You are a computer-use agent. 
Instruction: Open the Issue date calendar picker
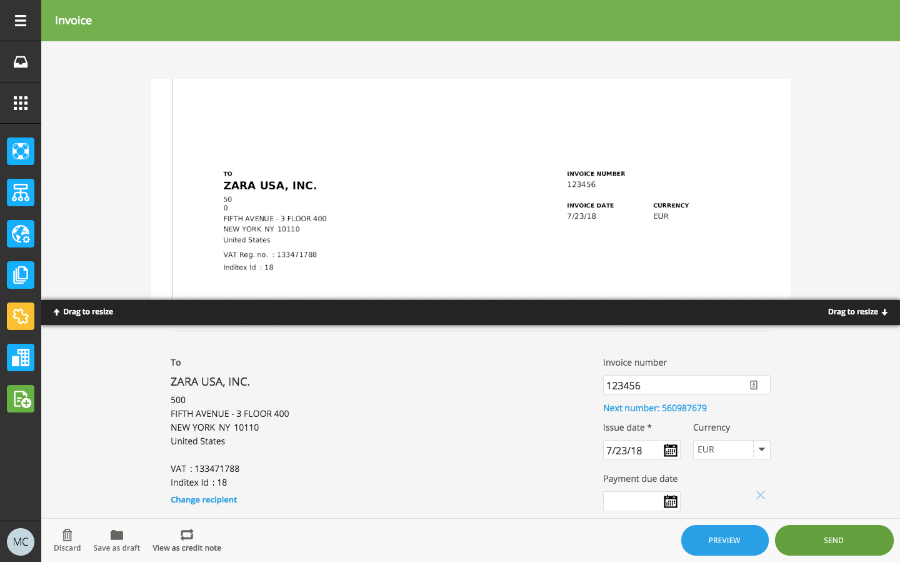tap(670, 450)
